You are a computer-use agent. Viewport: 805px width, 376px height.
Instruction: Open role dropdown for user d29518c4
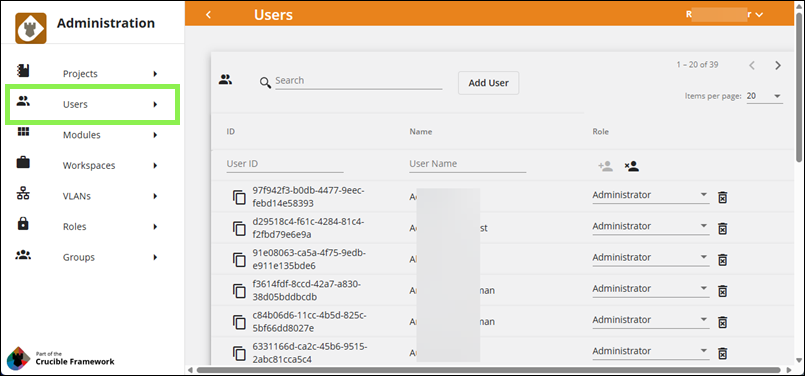[x=650, y=227]
